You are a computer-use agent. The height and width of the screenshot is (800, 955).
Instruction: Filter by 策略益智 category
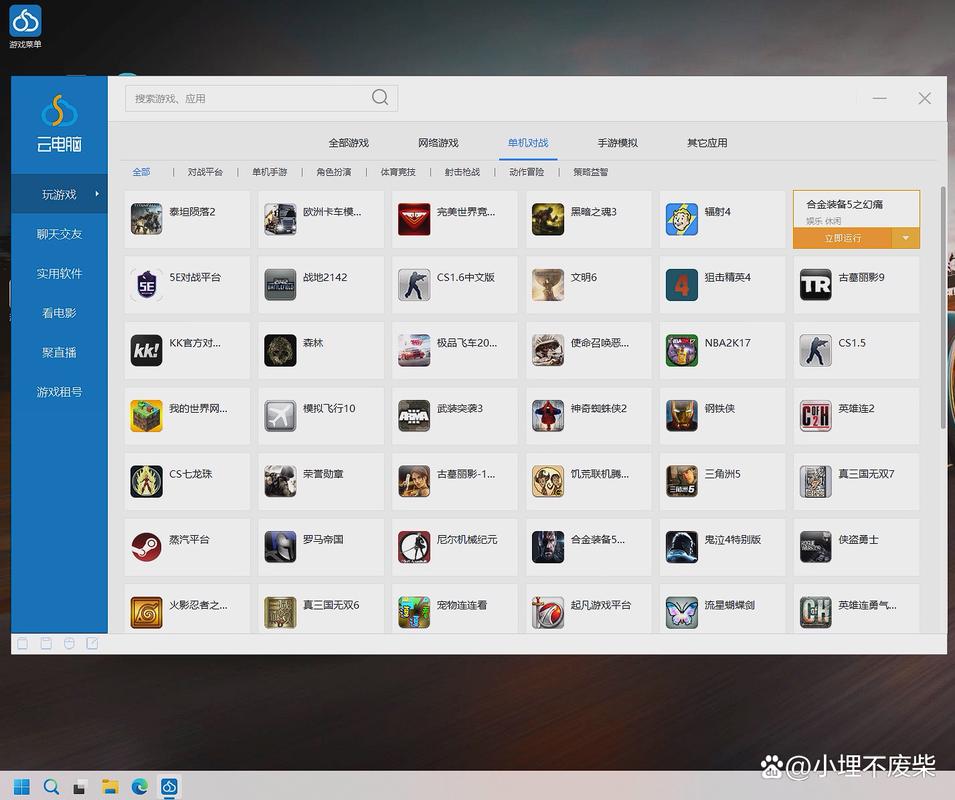pos(591,172)
